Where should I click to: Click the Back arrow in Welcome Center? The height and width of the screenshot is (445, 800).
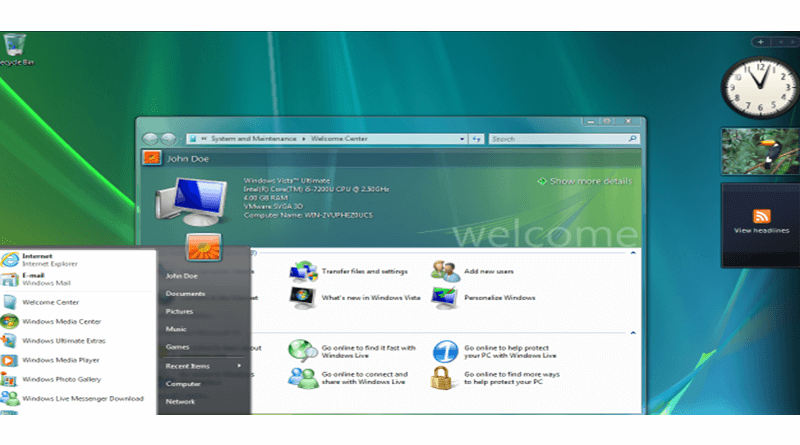pos(151,139)
